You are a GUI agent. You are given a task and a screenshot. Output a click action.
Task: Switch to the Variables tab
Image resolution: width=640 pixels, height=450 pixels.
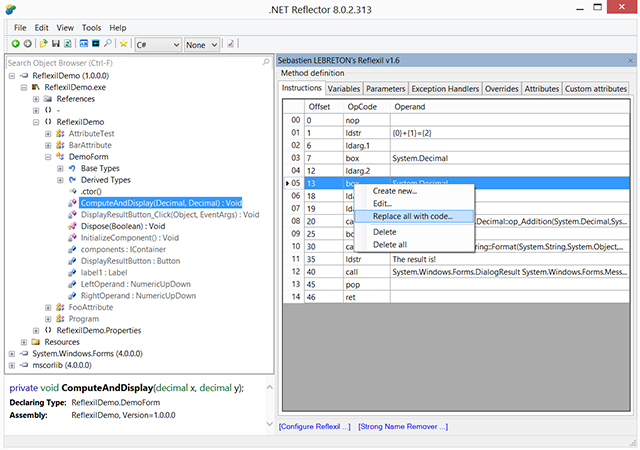pyautogui.click(x=344, y=89)
